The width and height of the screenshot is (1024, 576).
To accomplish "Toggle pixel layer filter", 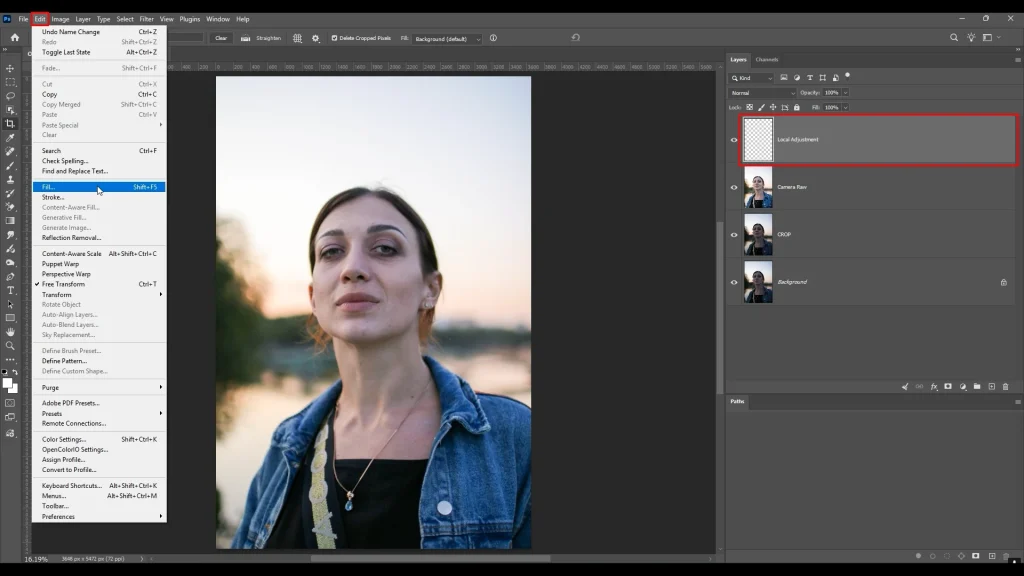I will tap(784, 78).
